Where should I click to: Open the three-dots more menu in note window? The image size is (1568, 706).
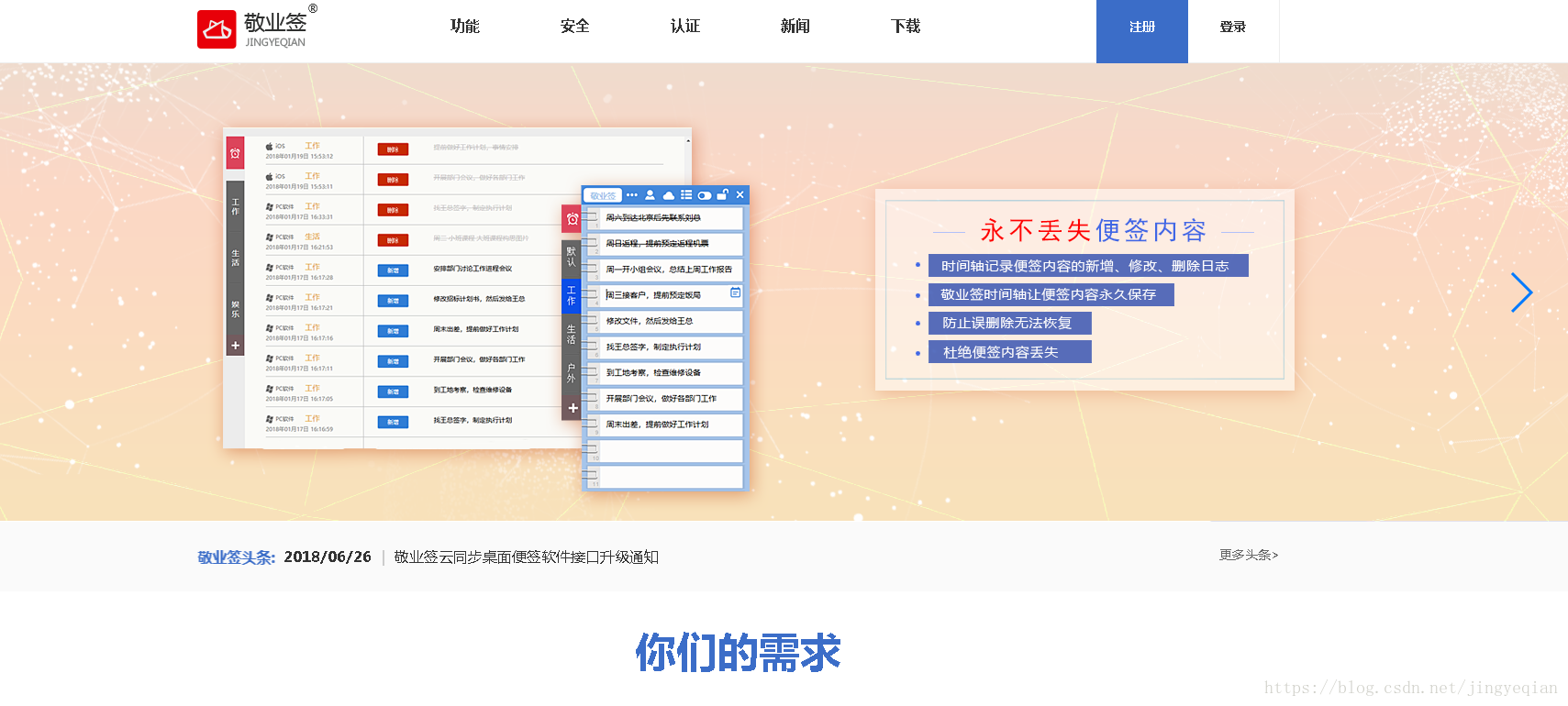point(631,194)
